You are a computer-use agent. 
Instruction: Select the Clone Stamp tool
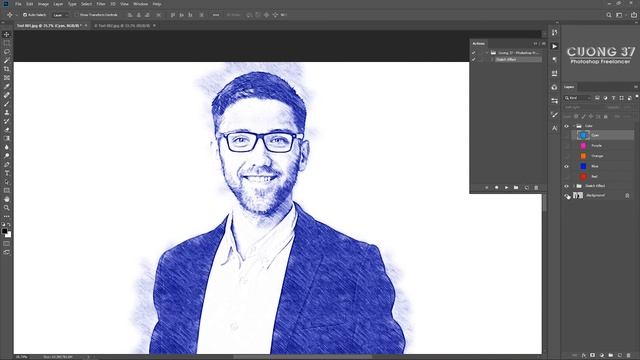pos(7,112)
